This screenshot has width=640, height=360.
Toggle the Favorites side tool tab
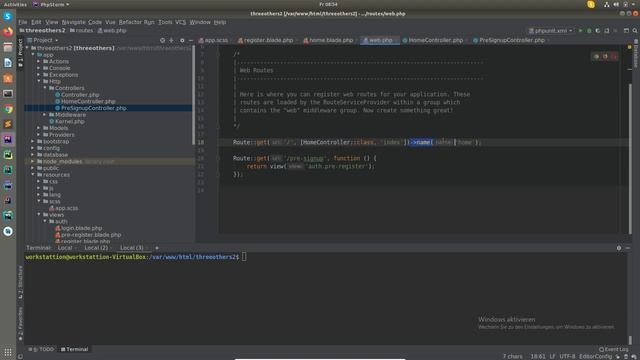pos(20,324)
